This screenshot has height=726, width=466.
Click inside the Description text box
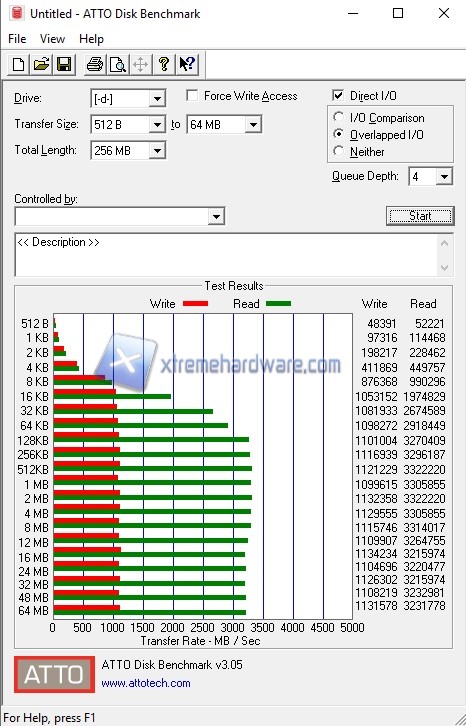coord(227,254)
